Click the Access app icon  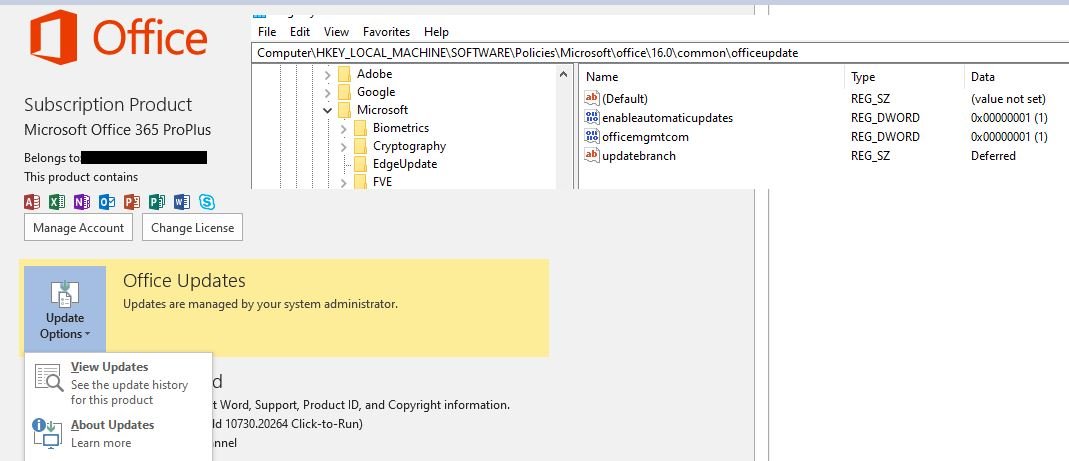tap(32, 202)
